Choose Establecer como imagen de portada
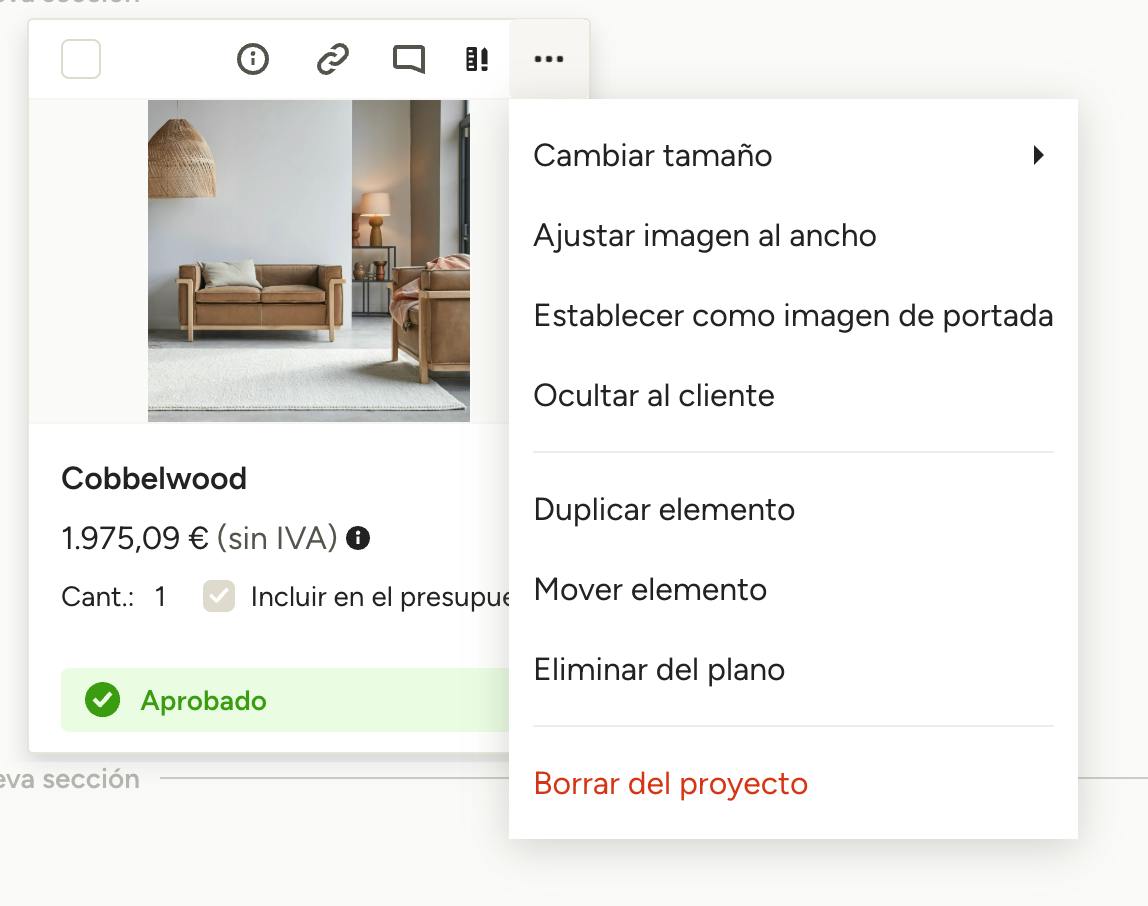 (x=793, y=316)
